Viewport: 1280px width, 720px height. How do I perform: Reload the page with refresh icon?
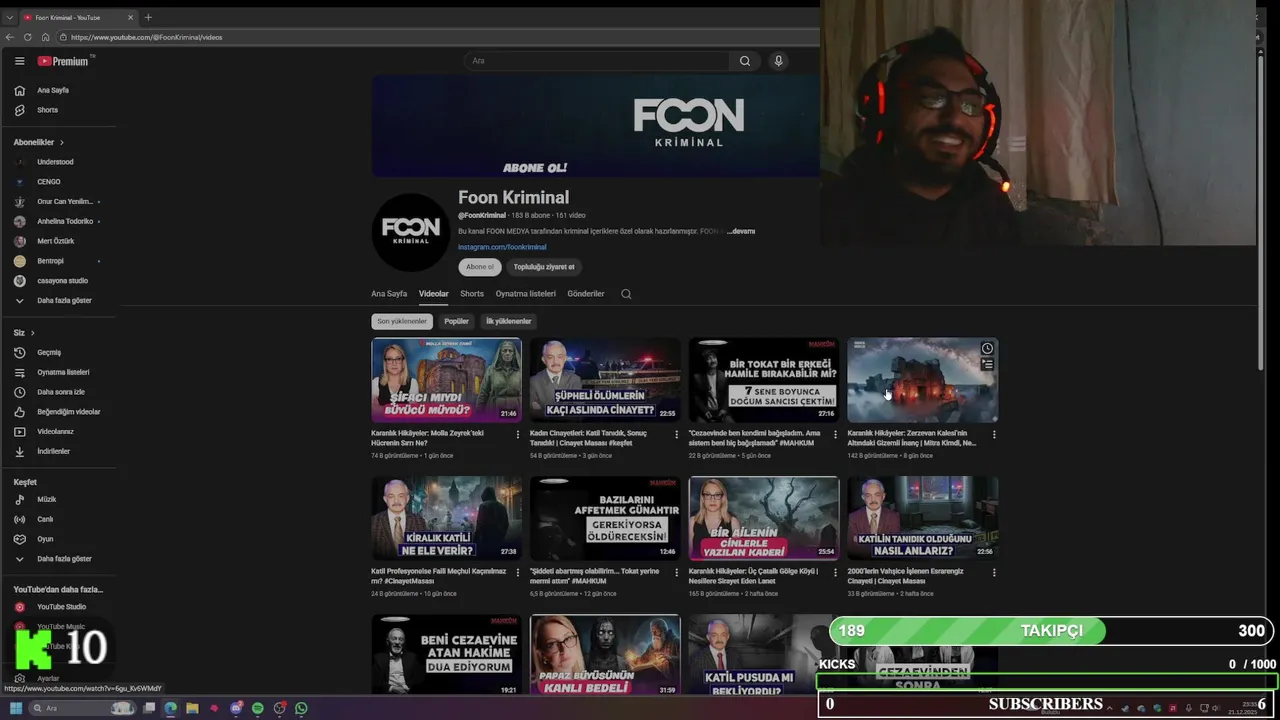click(x=27, y=37)
